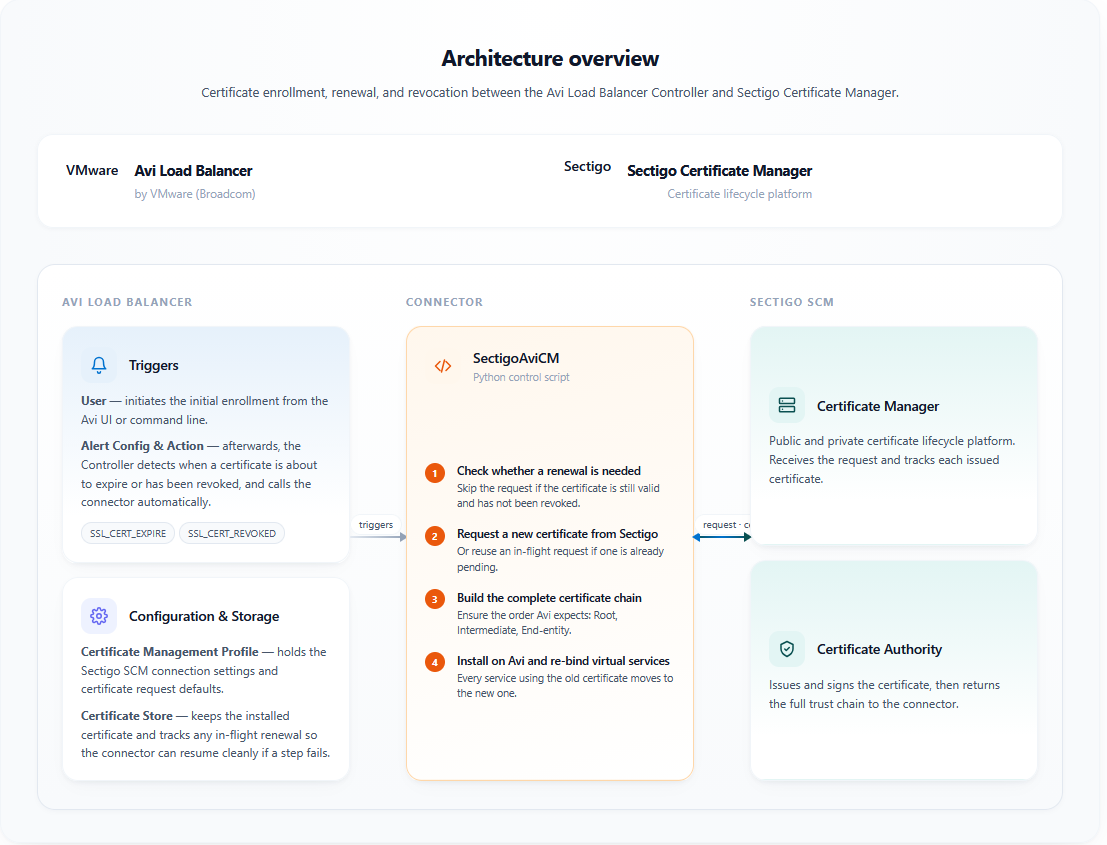
Task: Click the 'request' arrow label
Action: pyautogui.click(x=724, y=525)
